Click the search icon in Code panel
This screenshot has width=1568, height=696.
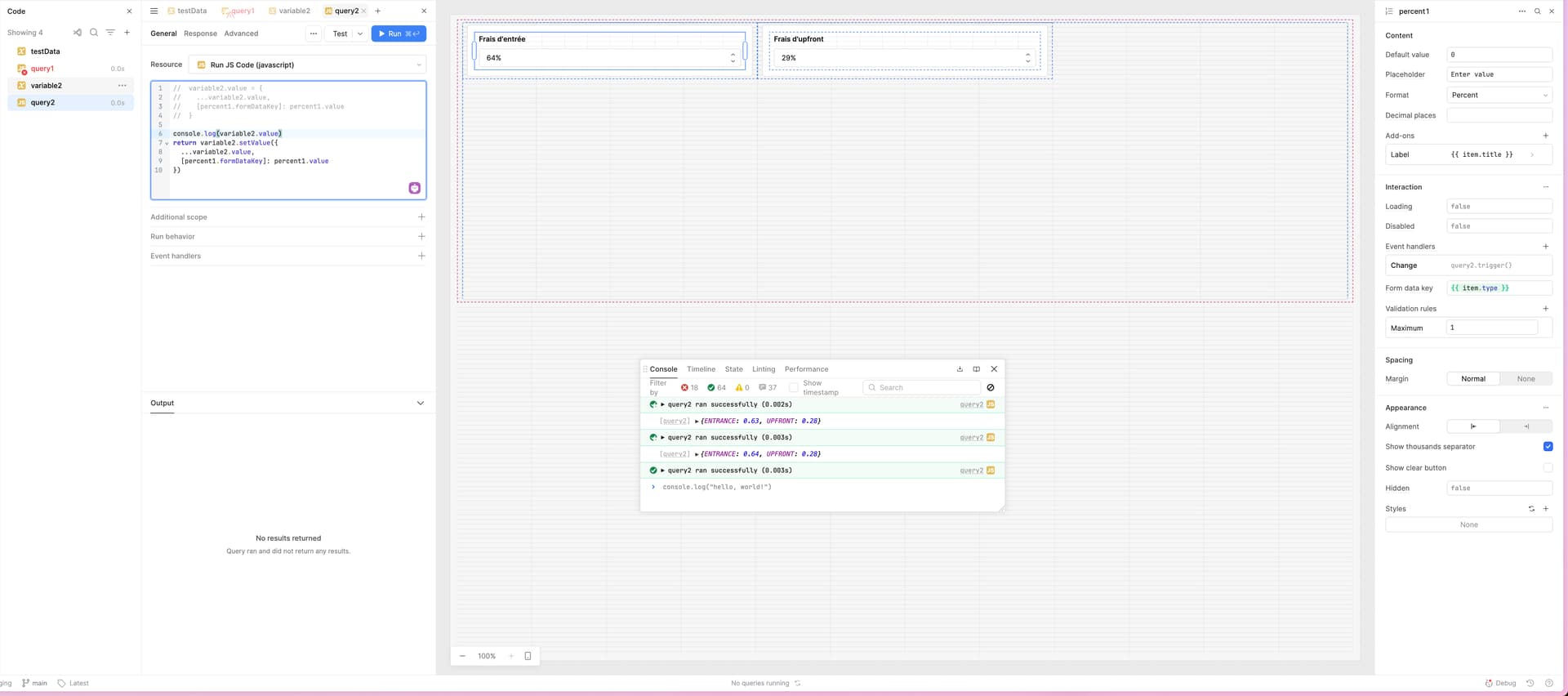pyautogui.click(x=94, y=33)
